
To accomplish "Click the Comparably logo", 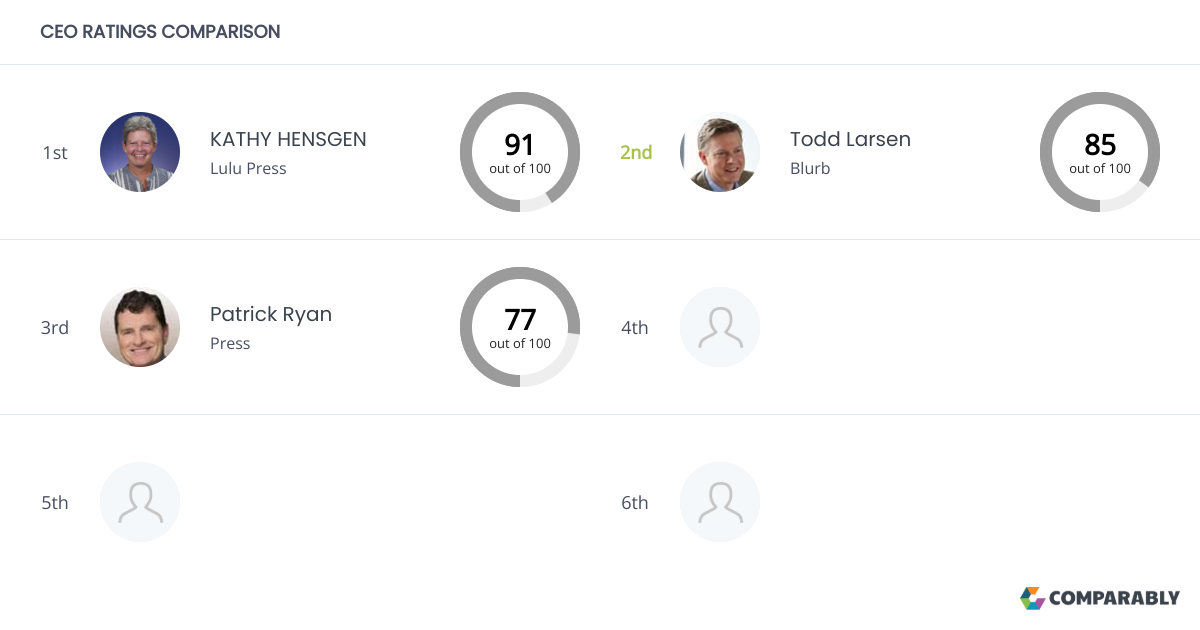I will tap(1100, 598).
